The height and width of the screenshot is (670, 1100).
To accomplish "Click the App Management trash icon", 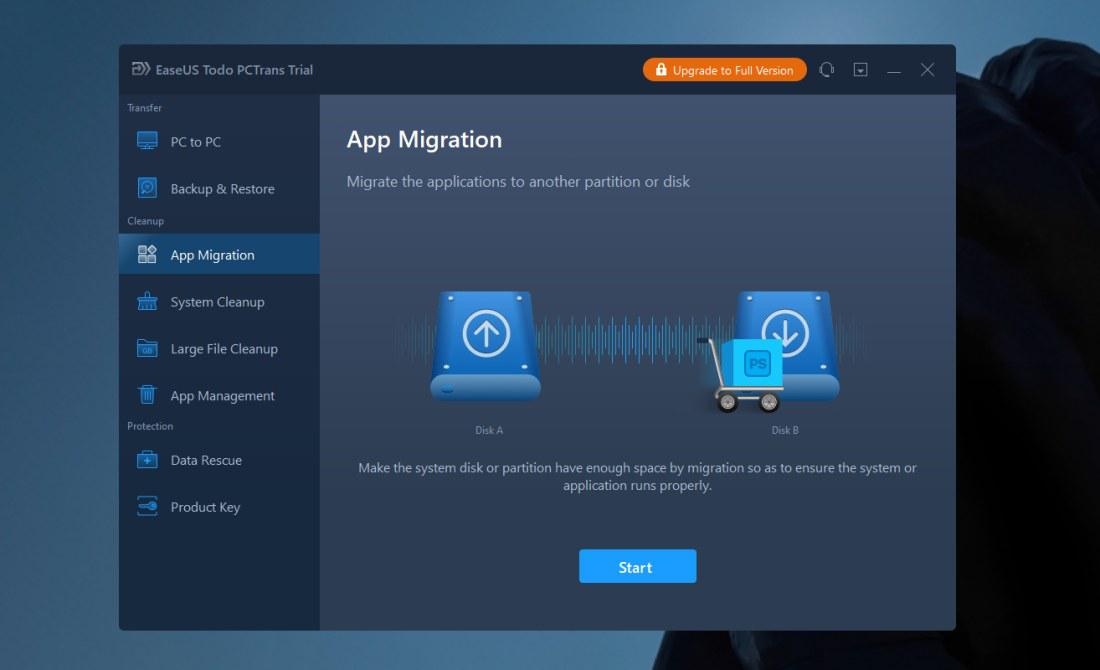I will (147, 394).
